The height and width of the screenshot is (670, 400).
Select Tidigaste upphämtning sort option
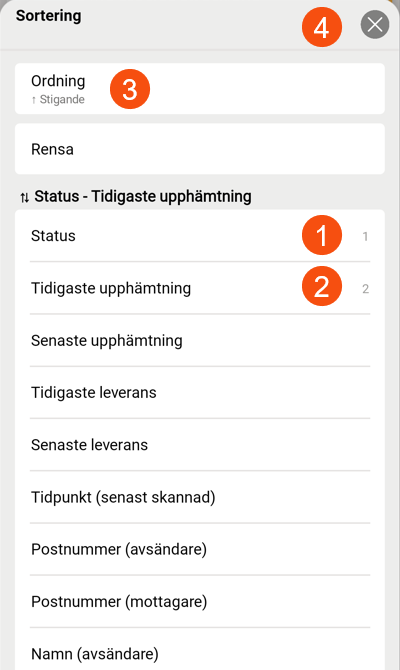tap(200, 288)
